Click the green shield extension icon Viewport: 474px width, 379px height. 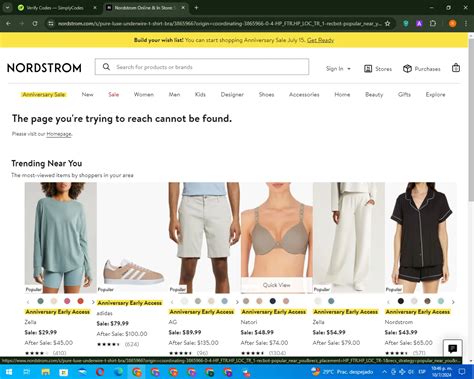(x=406, y=23)
